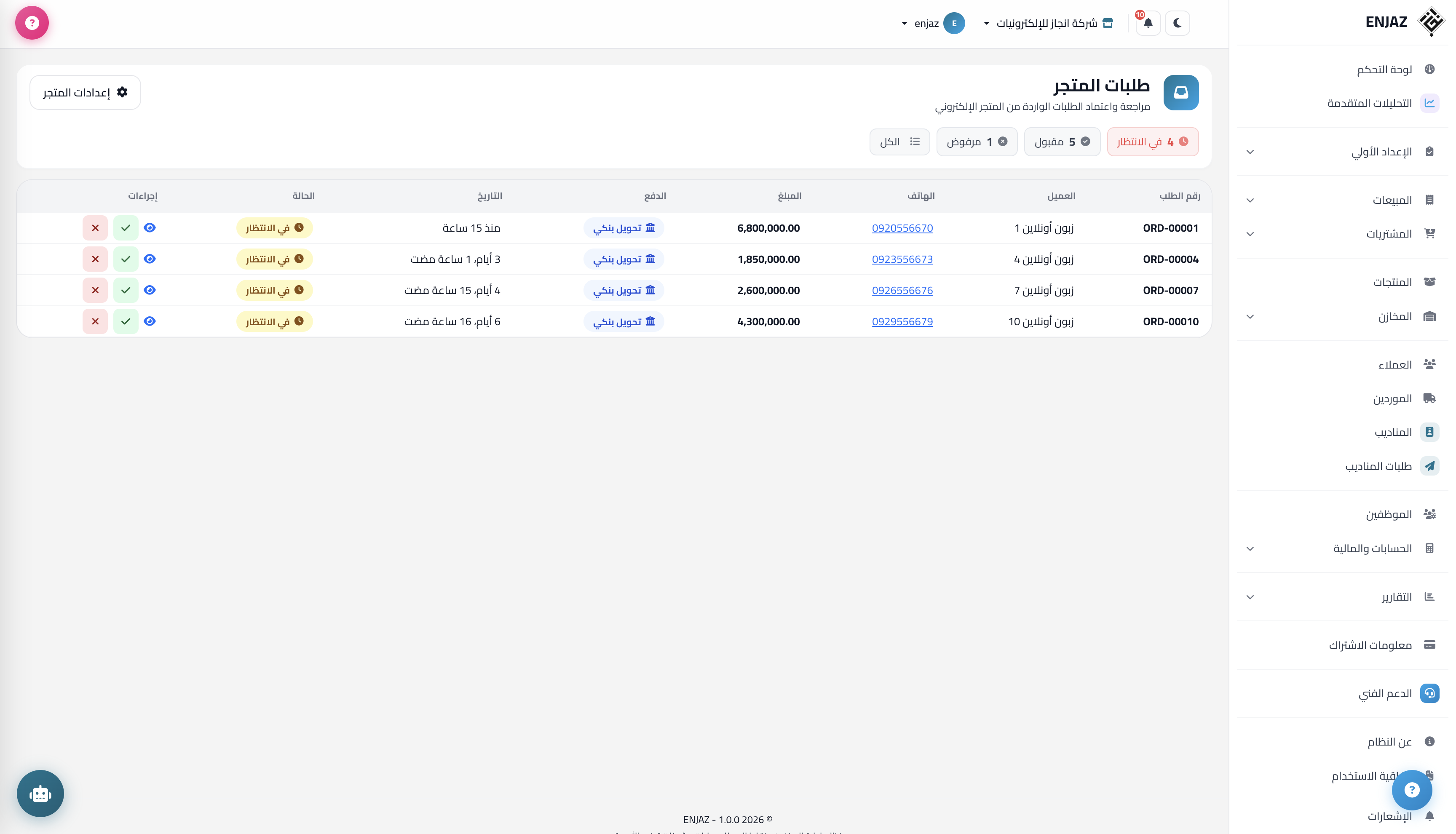
Task: Click the ENJAZ logo icon
Action: 1431,22
